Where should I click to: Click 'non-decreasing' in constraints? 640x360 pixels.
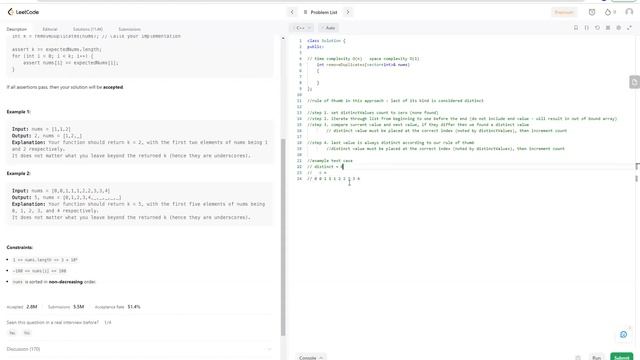pos(66,282)
